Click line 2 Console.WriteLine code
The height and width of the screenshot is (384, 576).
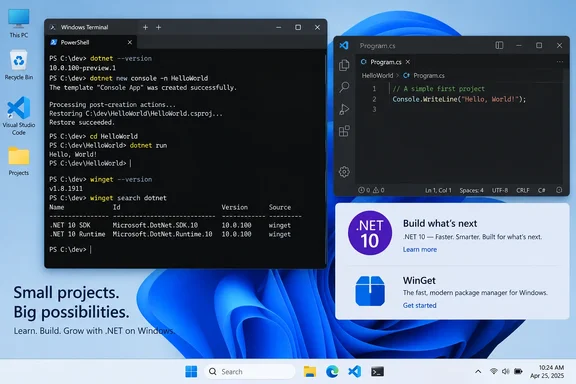pos(459,99)
